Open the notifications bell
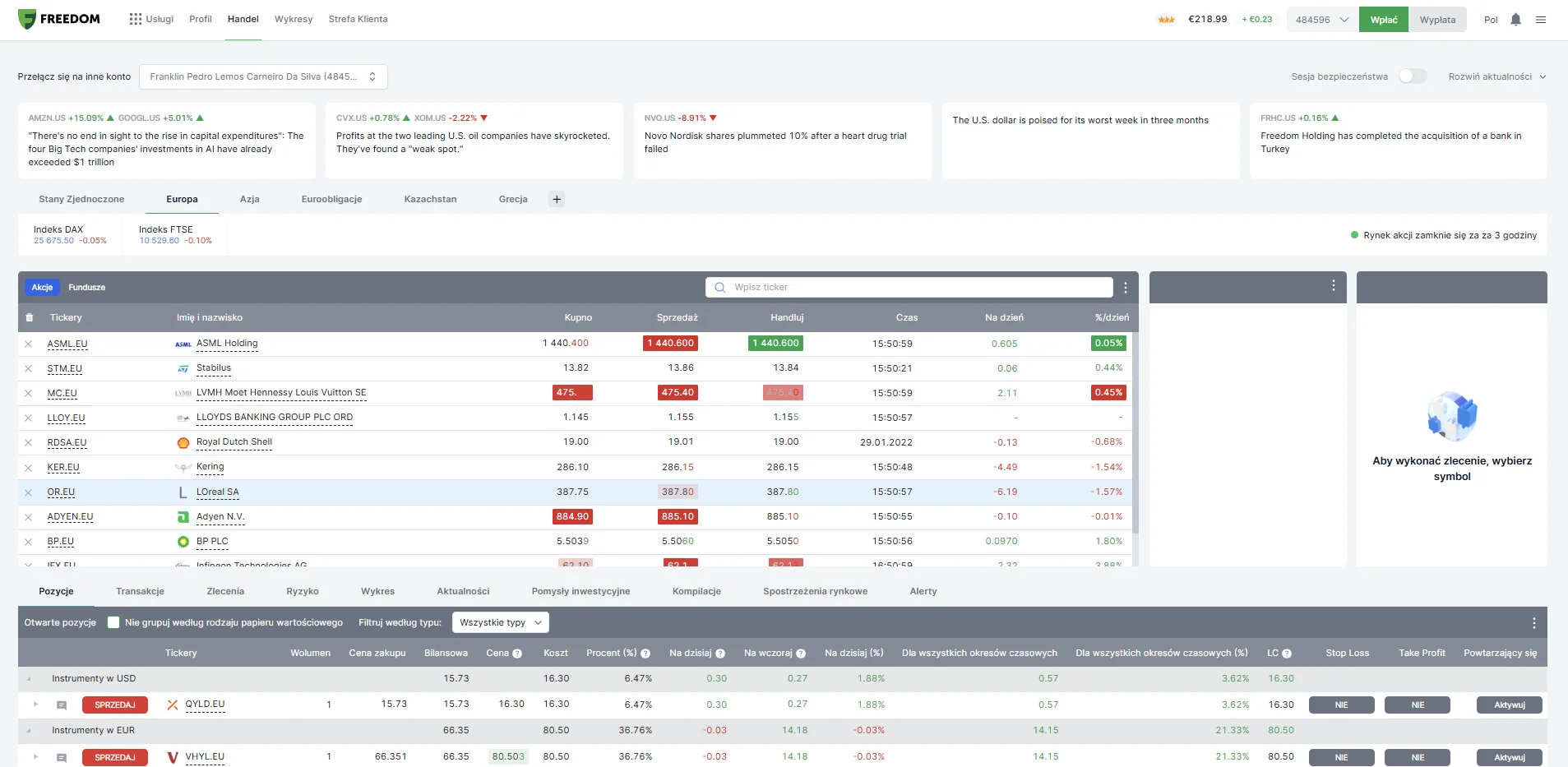This screenshot has width=1568, height=767. (1515, 20)
